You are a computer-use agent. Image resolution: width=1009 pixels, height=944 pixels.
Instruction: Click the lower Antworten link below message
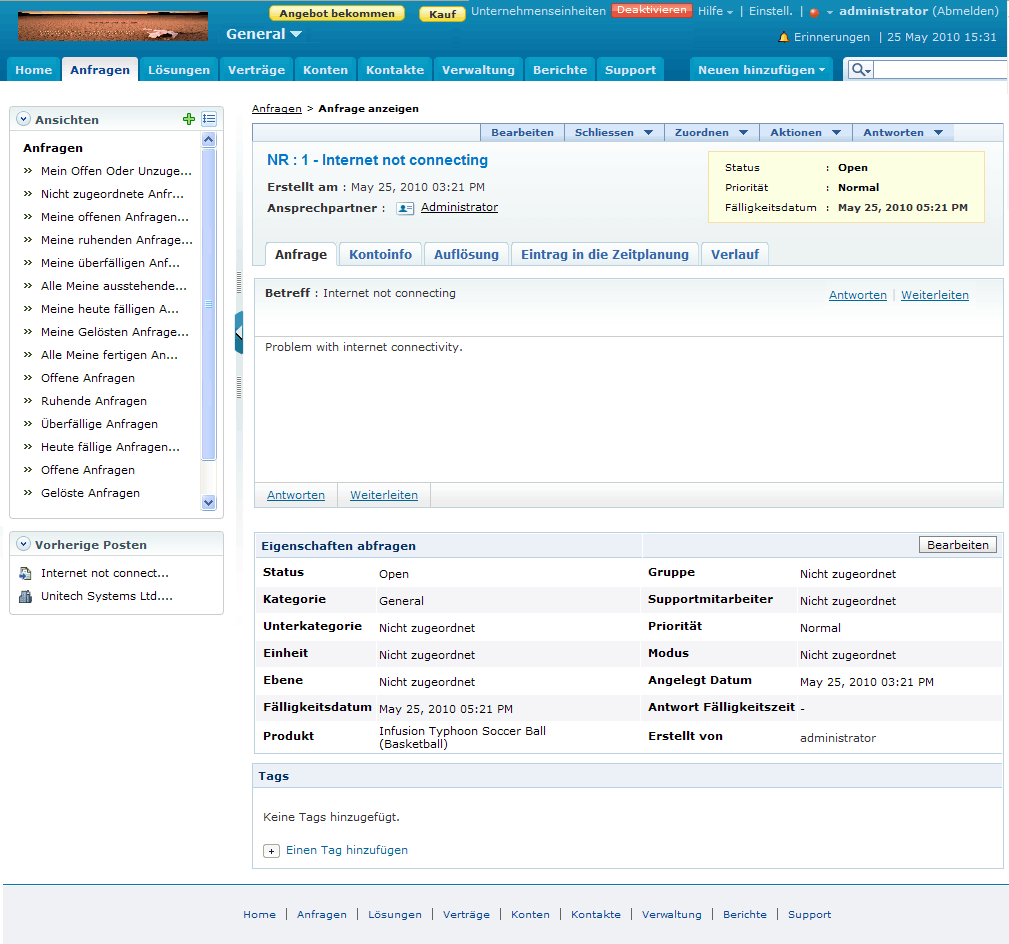pyautogui.click(x=296, y=495)
